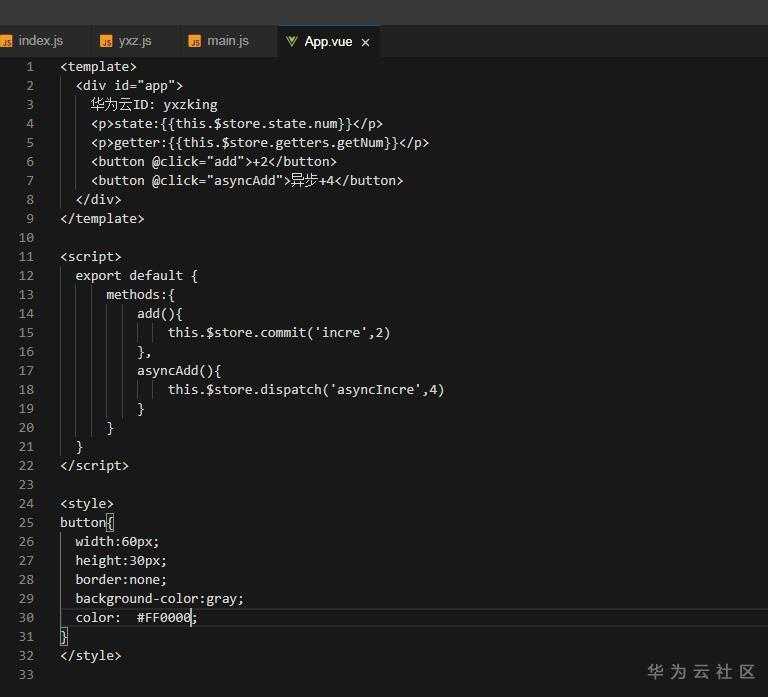
Task: Click the @click="asyncAdd" button line
Action: [247, 181]
